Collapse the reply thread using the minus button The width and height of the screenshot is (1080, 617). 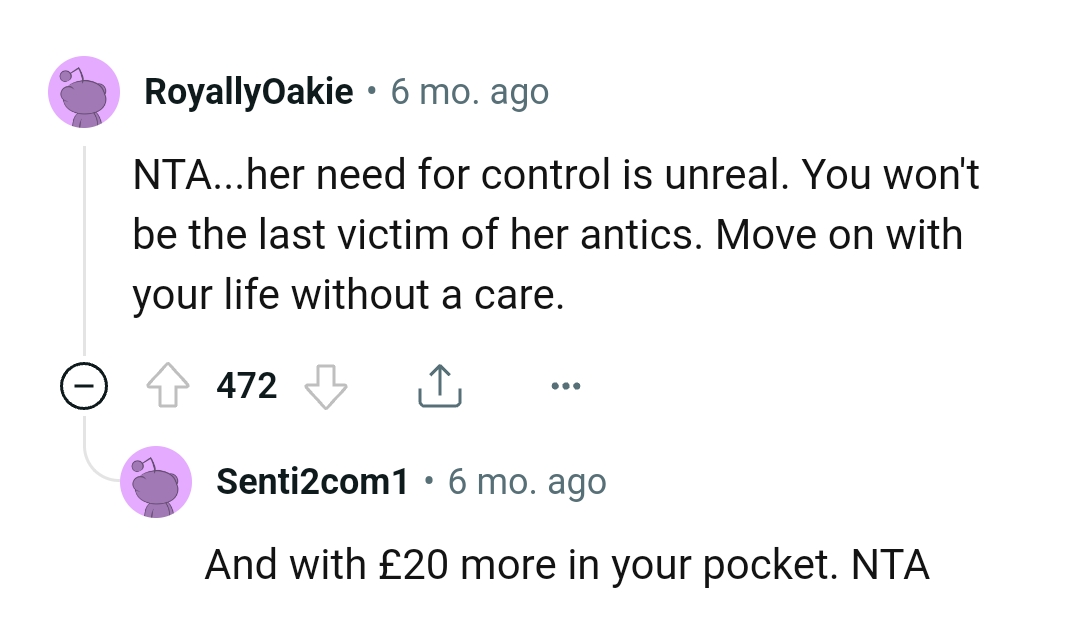point(85,384)
